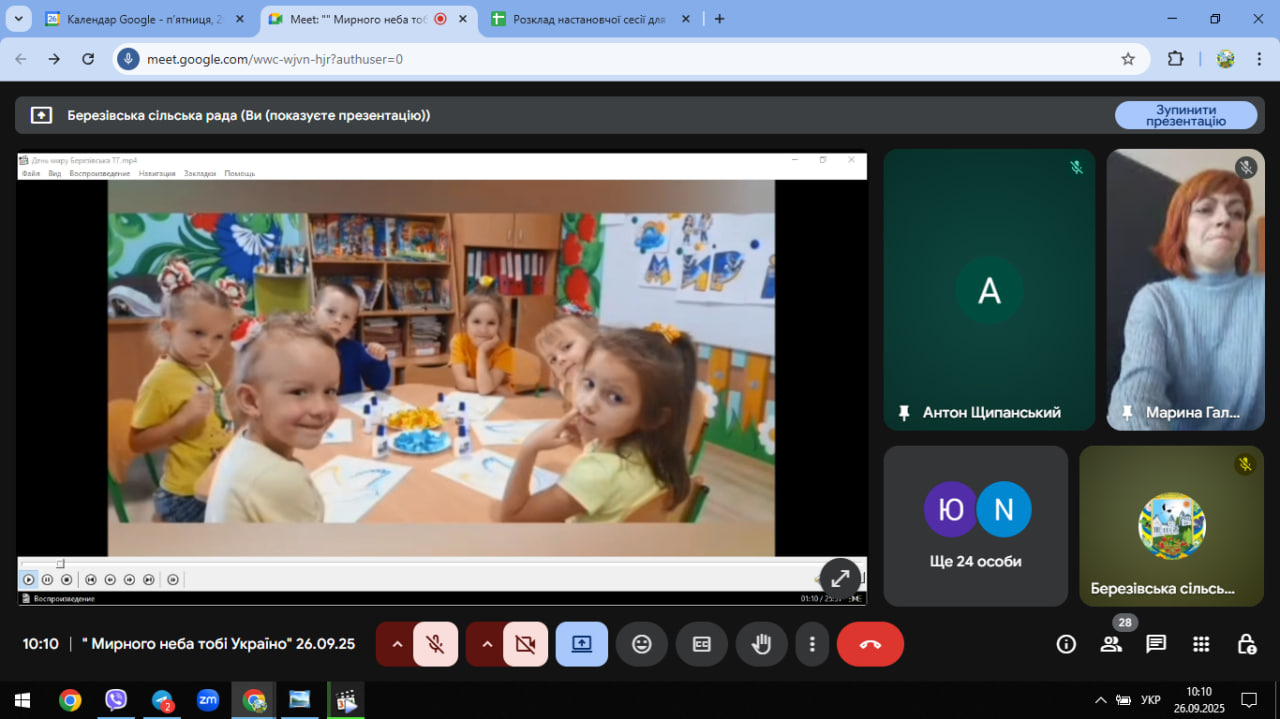
Task: Expand audio settings arrow
Action: point(397,644)
